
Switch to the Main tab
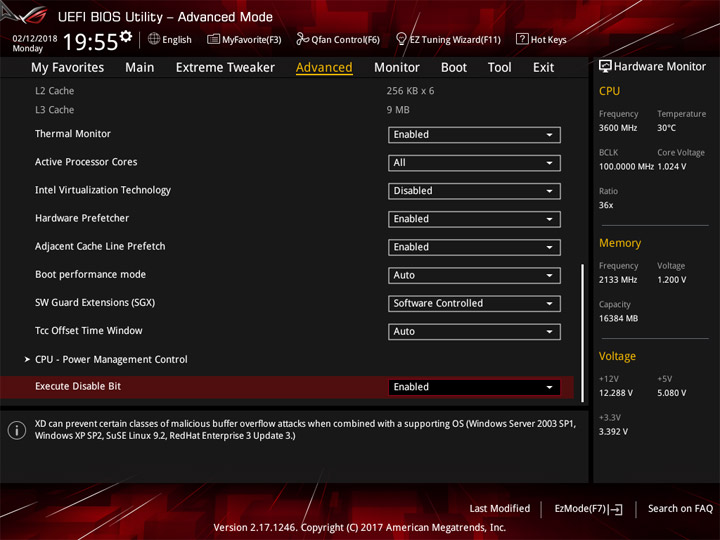click(x=140, y=68)
